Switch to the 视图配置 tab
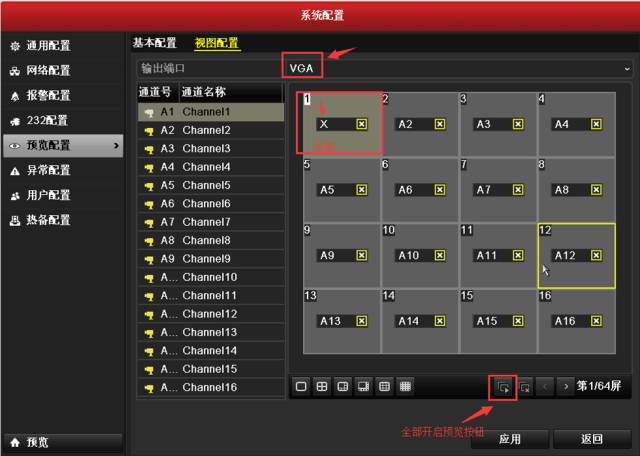This screenshot has width=640, height=456. coord(216,43)
